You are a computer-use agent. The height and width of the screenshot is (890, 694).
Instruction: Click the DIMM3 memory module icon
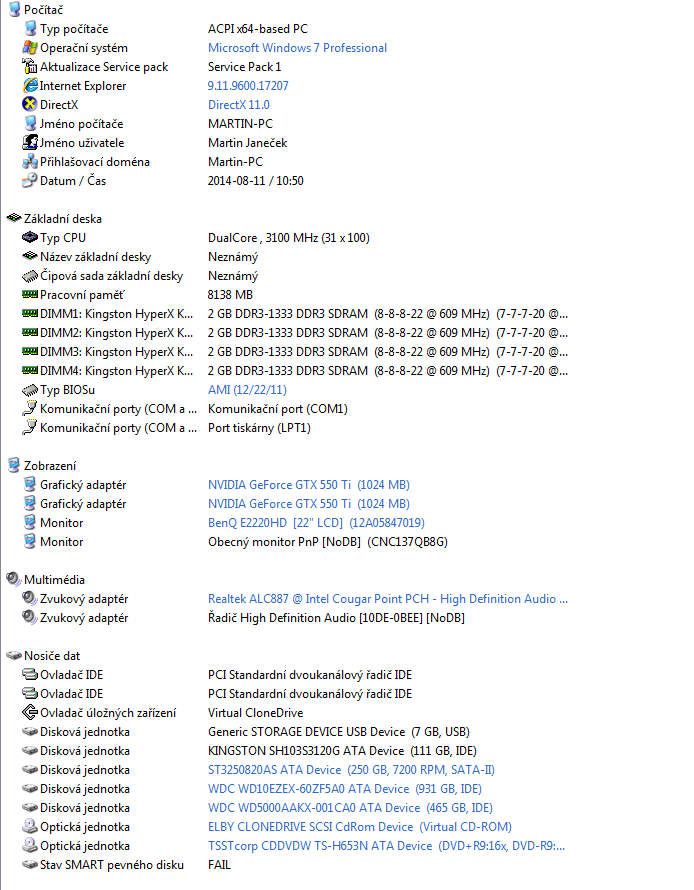pos(30,352)
